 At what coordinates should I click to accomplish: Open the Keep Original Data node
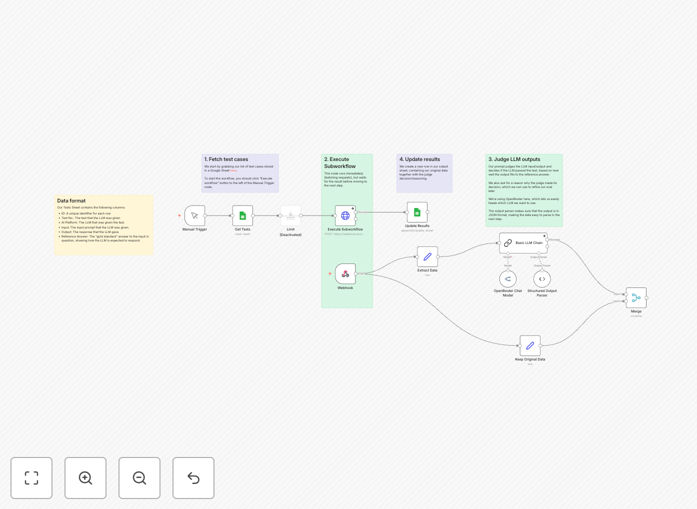[x=530, y=345]
